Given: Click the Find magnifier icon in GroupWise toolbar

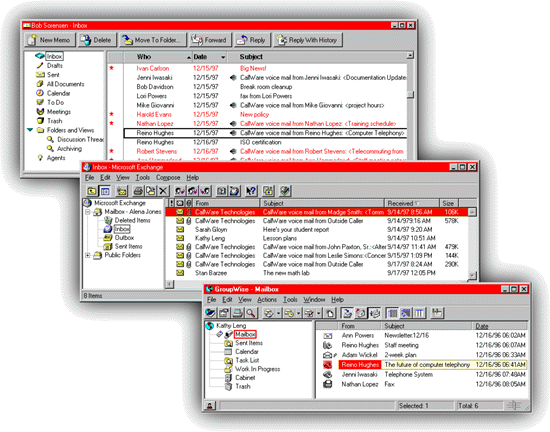Looking at the screenshot, I should point(251,313).
